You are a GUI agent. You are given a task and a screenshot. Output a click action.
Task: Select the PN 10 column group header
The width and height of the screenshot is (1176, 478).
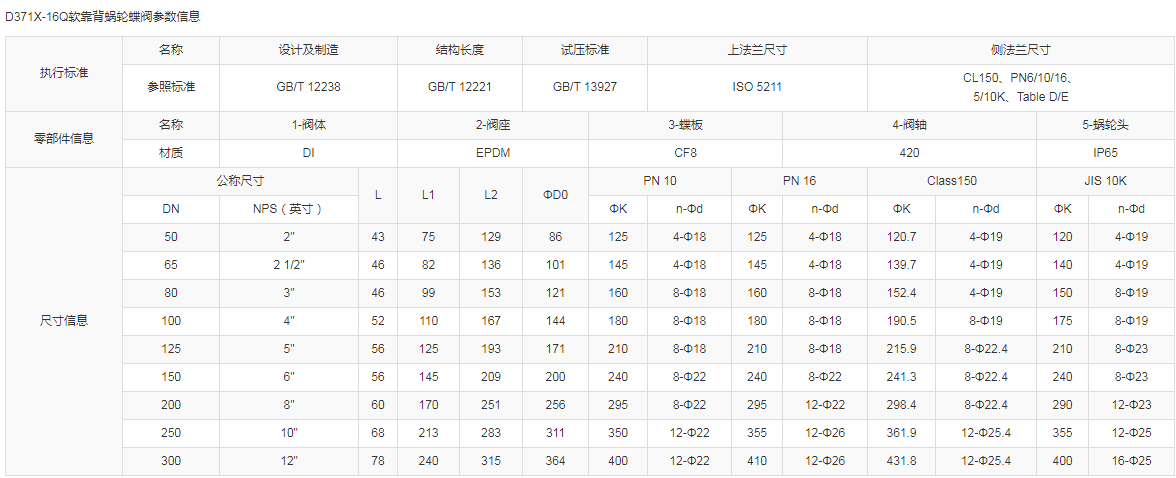(659, 181)
